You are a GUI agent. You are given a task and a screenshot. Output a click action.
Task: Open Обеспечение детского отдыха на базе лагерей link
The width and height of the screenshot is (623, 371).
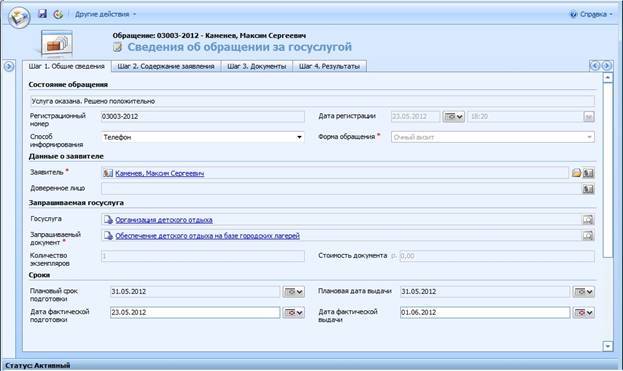pos(207,236)
